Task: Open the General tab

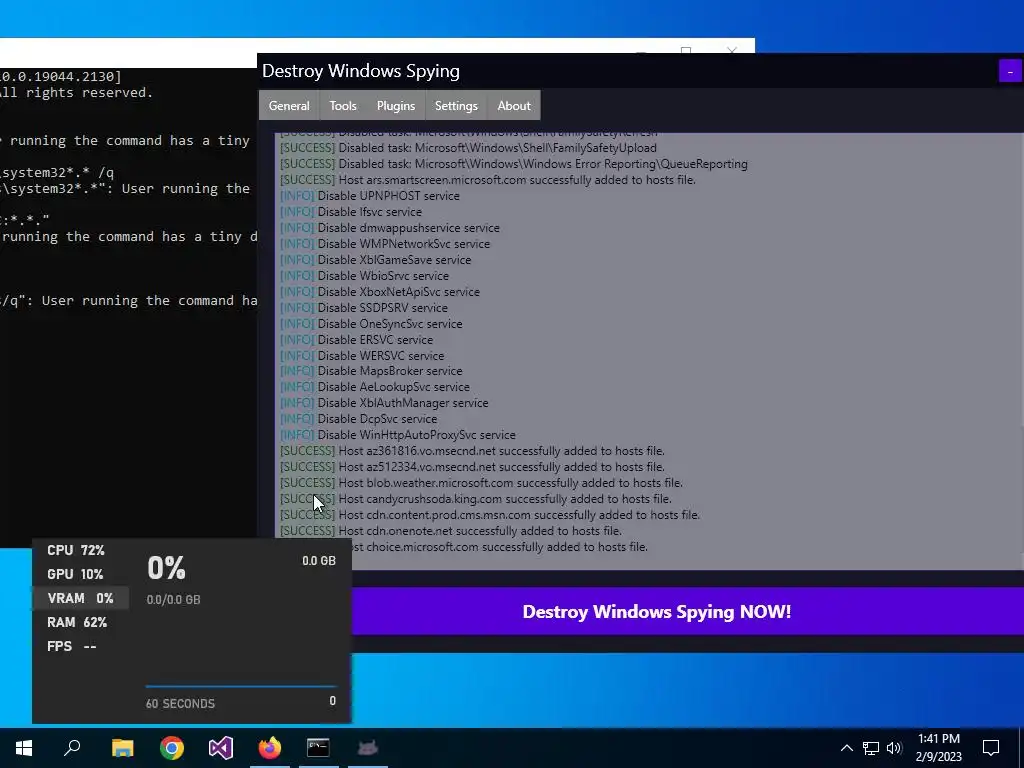Action: [289, 106]
